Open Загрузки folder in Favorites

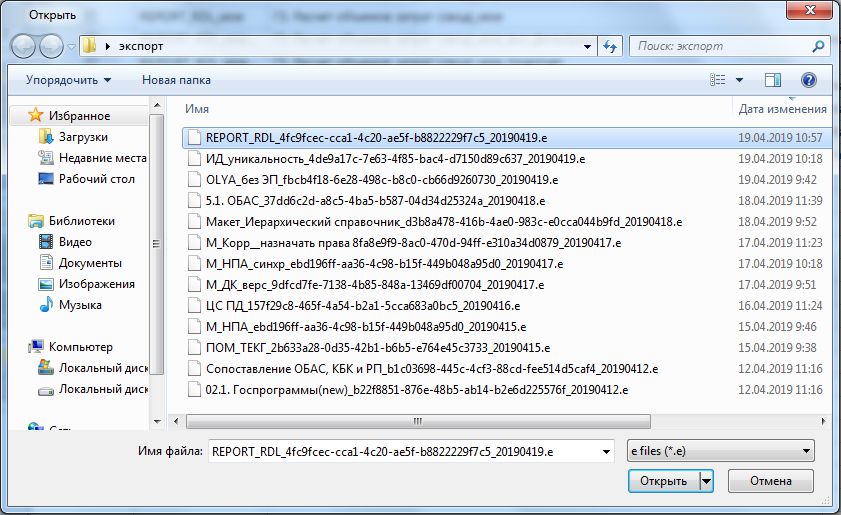(83, 137)
